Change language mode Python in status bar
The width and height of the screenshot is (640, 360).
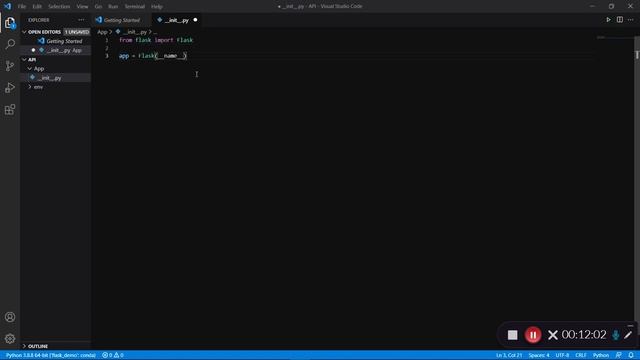pos(601,355)
